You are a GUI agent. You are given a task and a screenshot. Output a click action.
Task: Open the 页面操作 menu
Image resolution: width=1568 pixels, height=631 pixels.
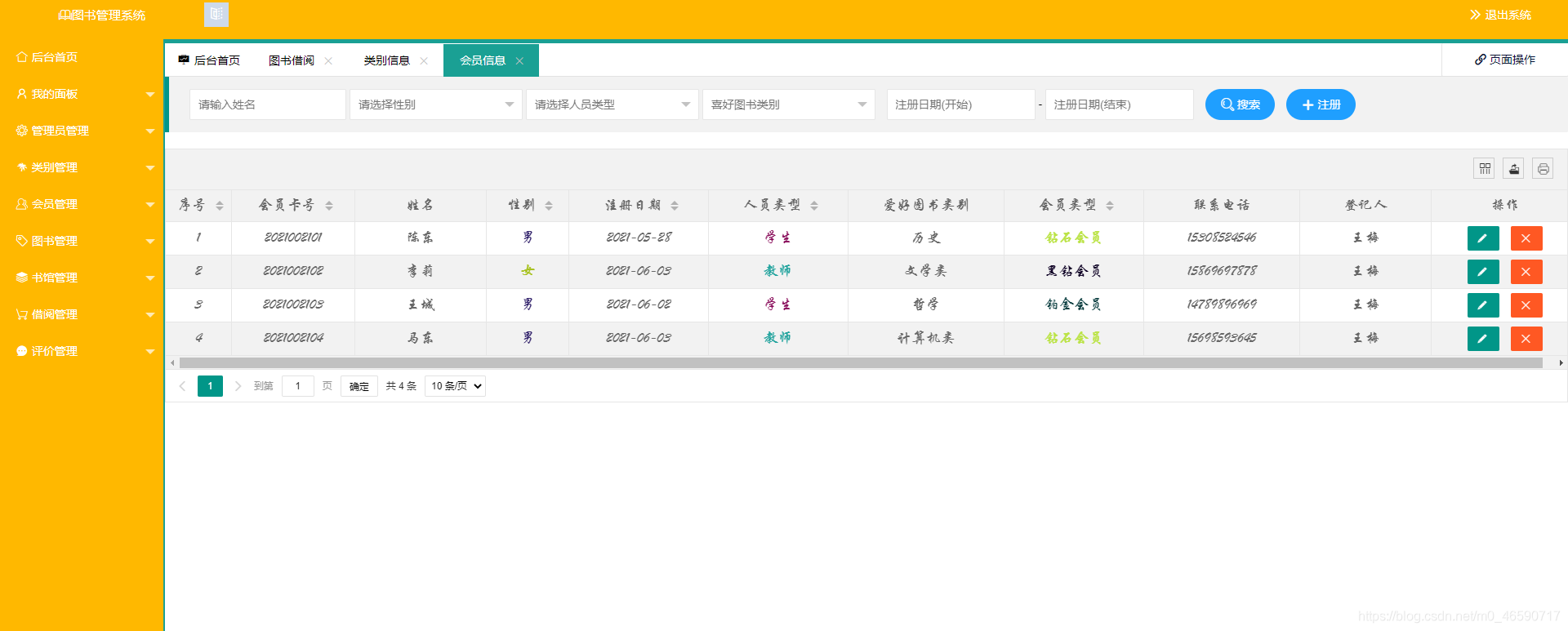1505,60
